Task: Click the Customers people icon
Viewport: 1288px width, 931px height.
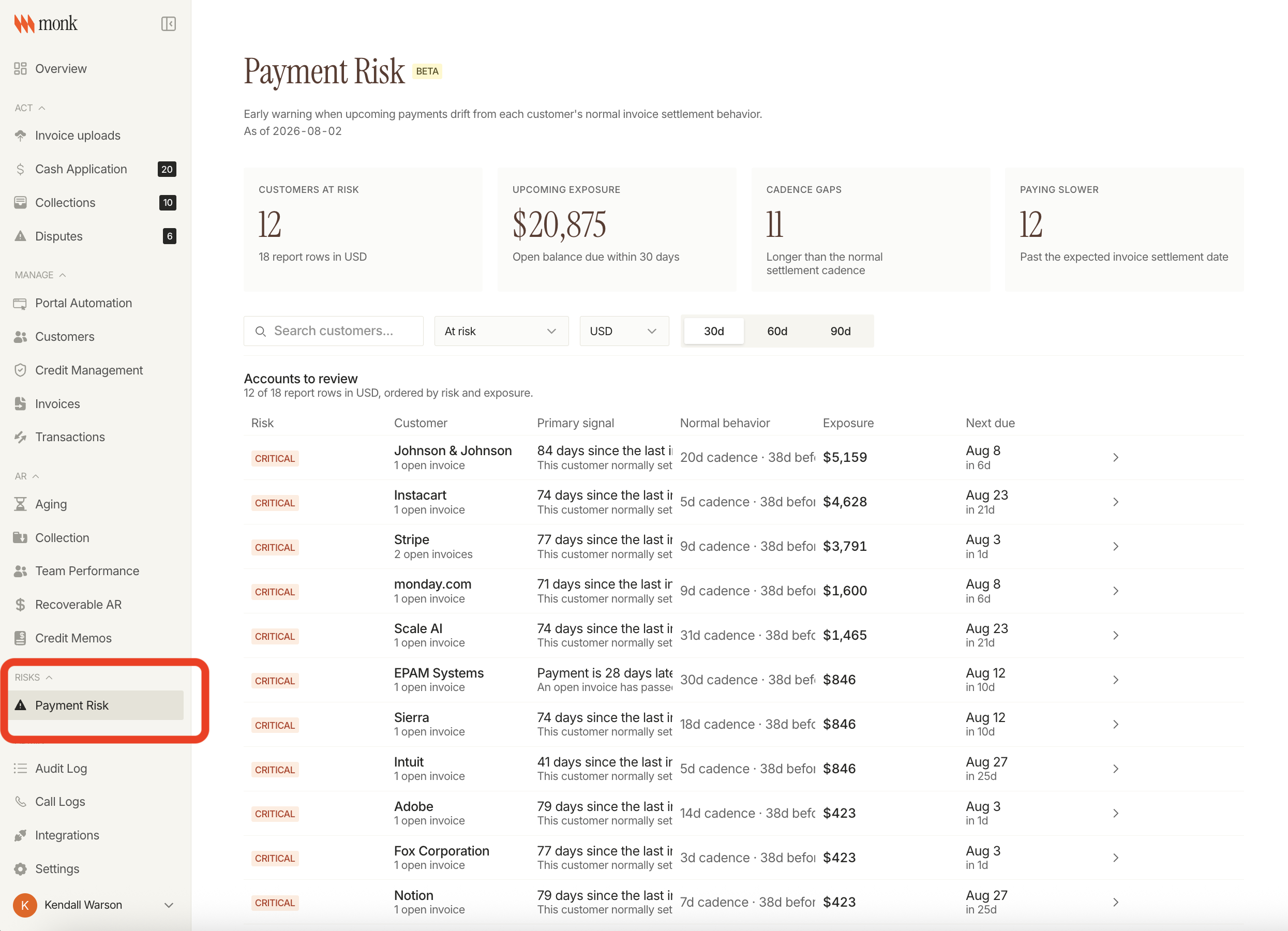Action: coord(21,337)
